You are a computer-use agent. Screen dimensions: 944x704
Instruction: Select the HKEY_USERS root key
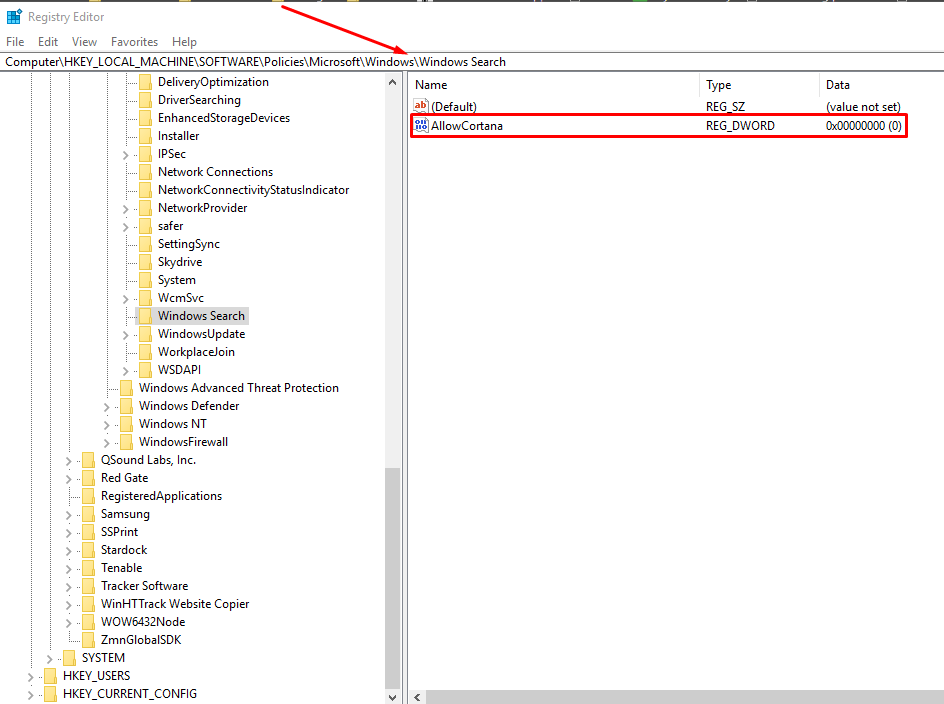(x=96, y=676)
